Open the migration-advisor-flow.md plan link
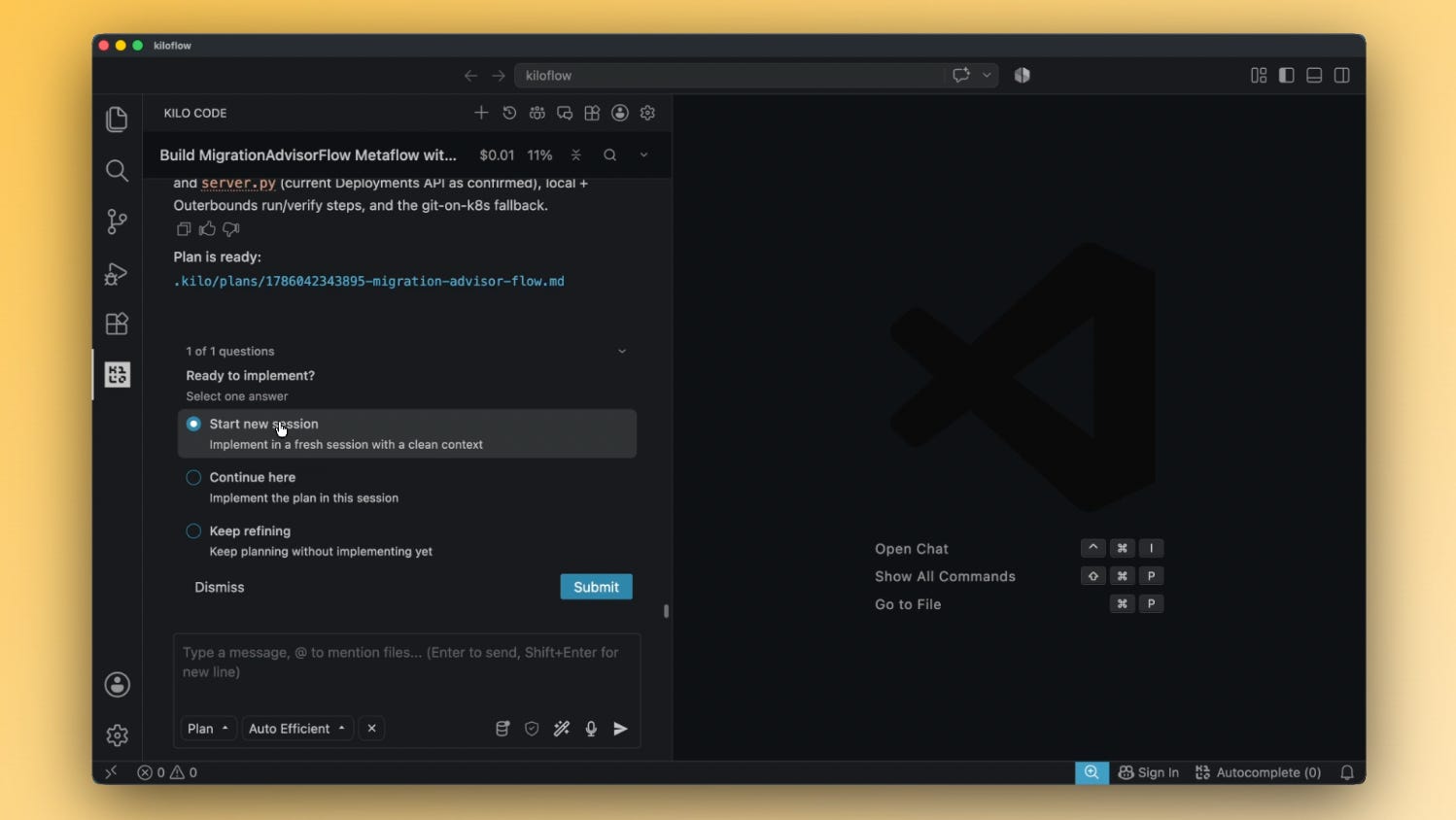Screen dimensions: 1456x820 (368, 281)
